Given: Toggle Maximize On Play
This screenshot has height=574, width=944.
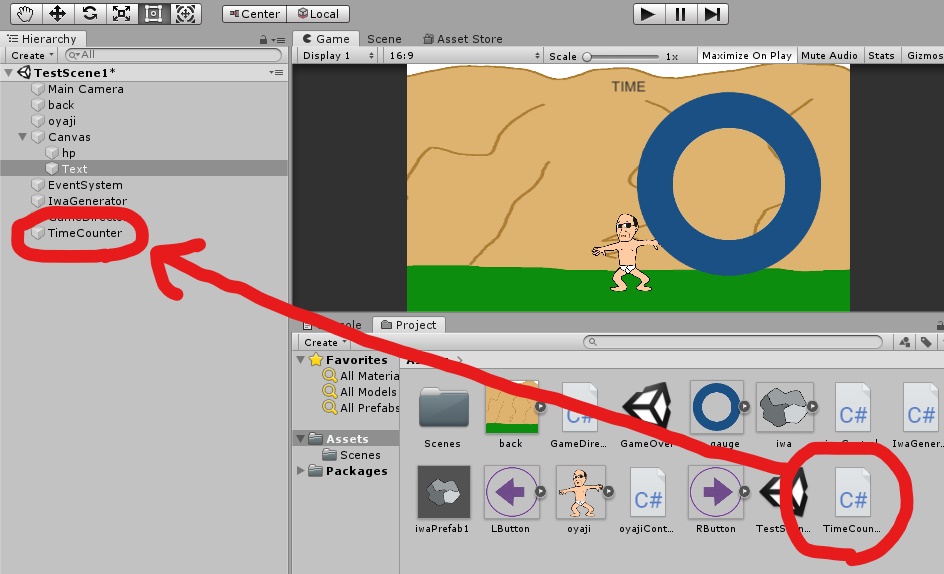Looking at the screenshot, I should [747, 55].
